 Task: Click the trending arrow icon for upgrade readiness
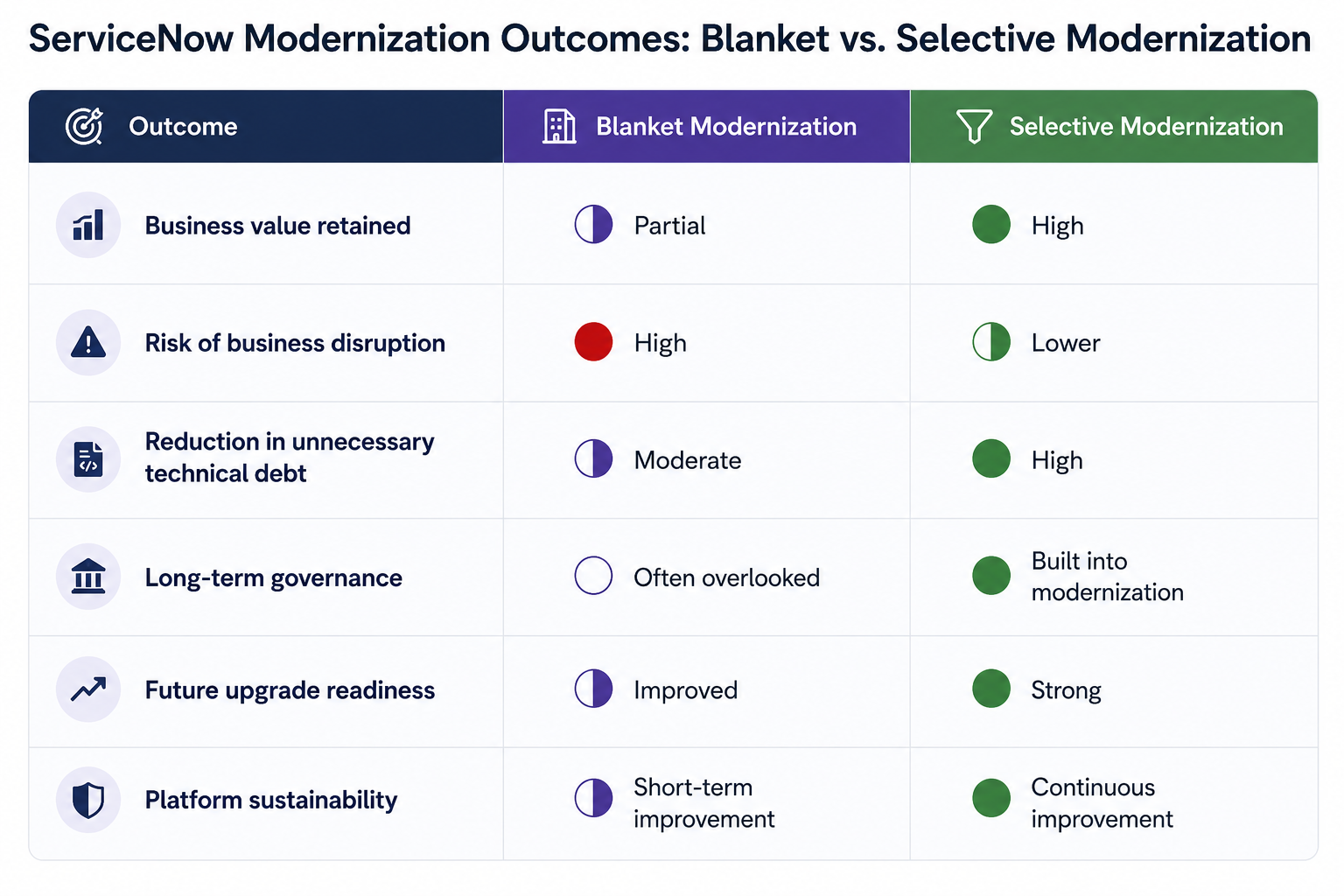[x=88, y=689]
